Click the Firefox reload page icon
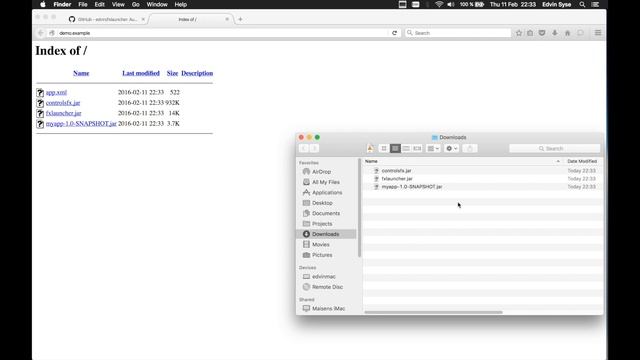The image size is (640, 360). [x=394, y=33]
